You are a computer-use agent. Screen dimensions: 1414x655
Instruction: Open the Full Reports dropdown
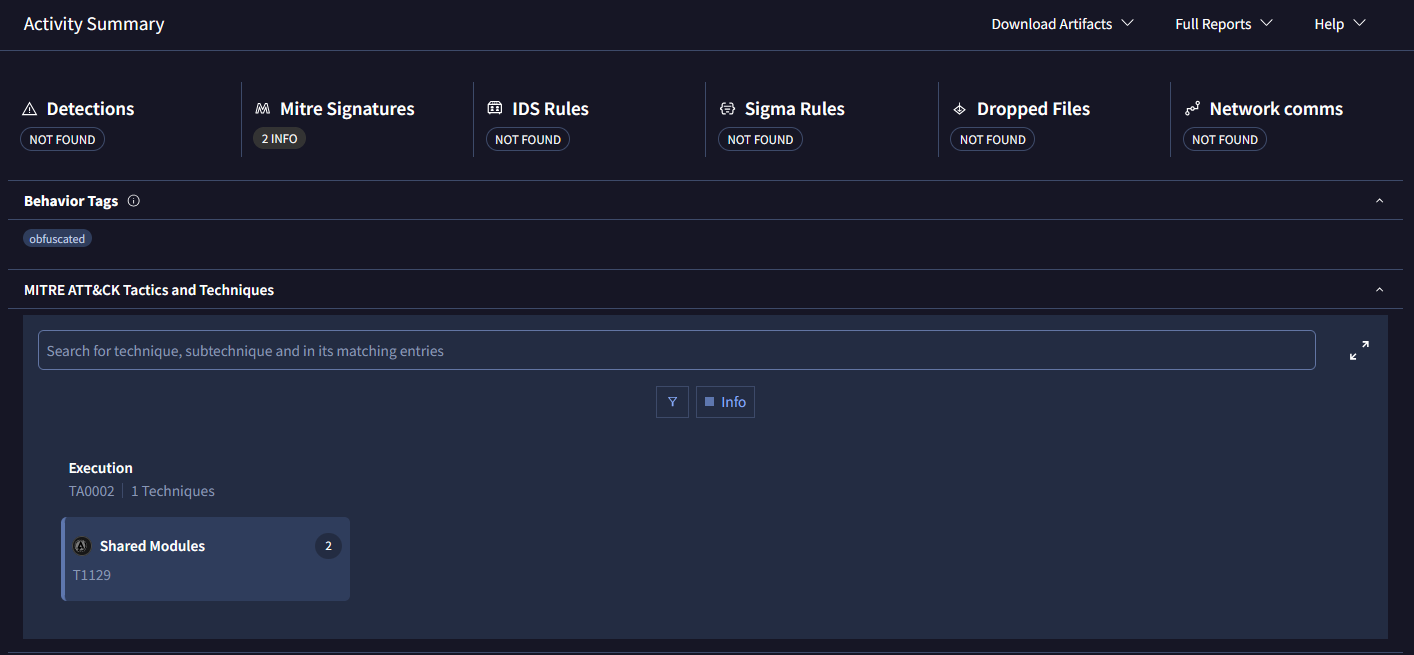click(1223, 24)
